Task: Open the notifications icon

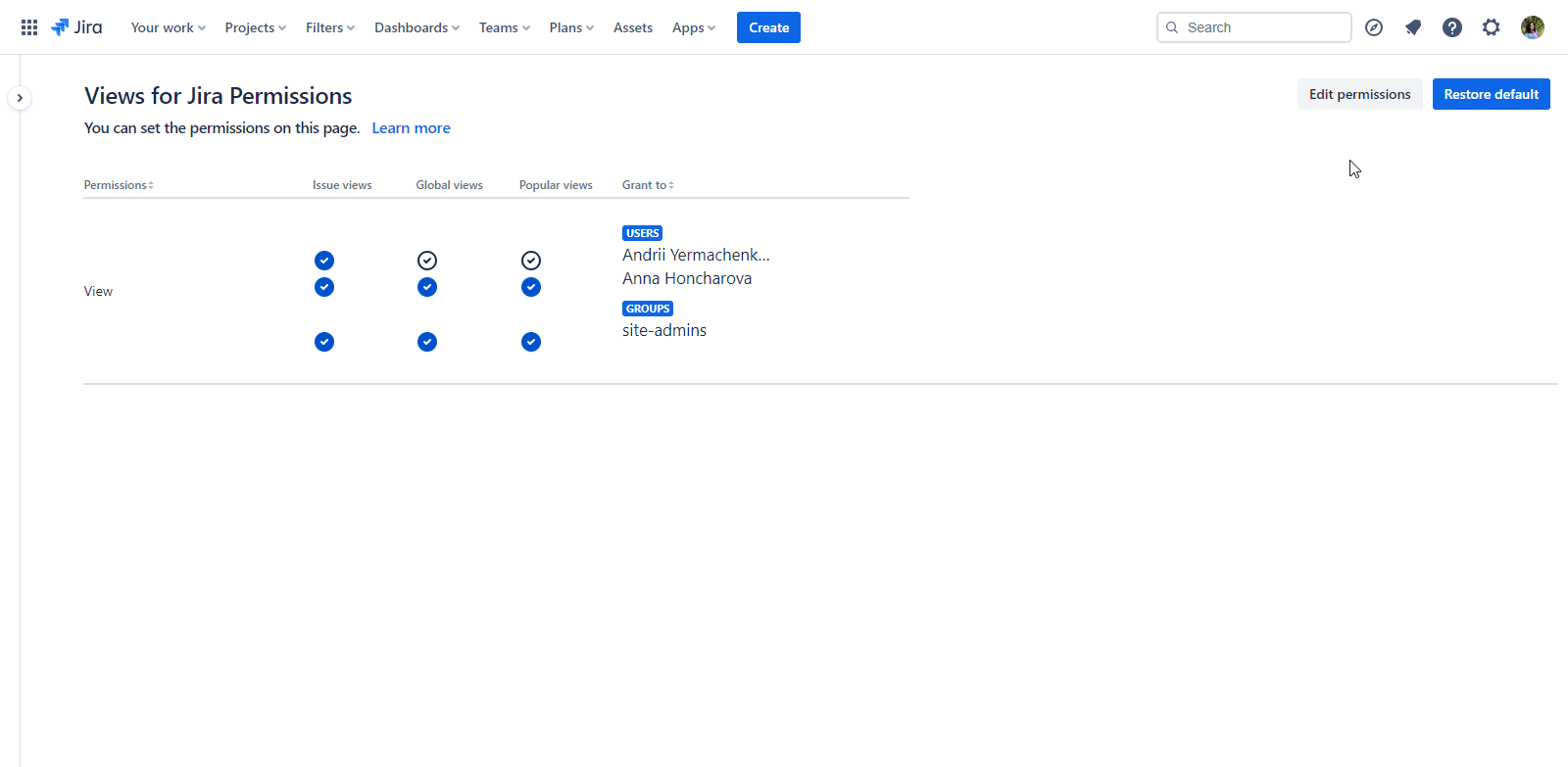Action: click(1413, 27)
